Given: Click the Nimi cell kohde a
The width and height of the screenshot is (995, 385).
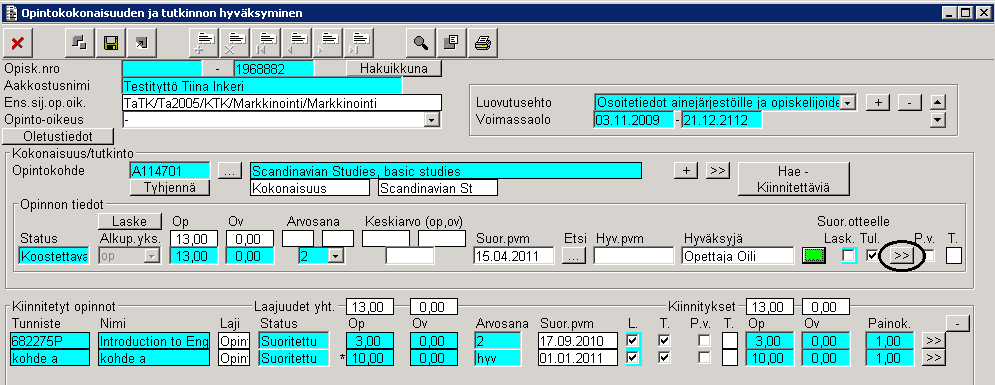Looking at the screenshot, I should 154,358.
